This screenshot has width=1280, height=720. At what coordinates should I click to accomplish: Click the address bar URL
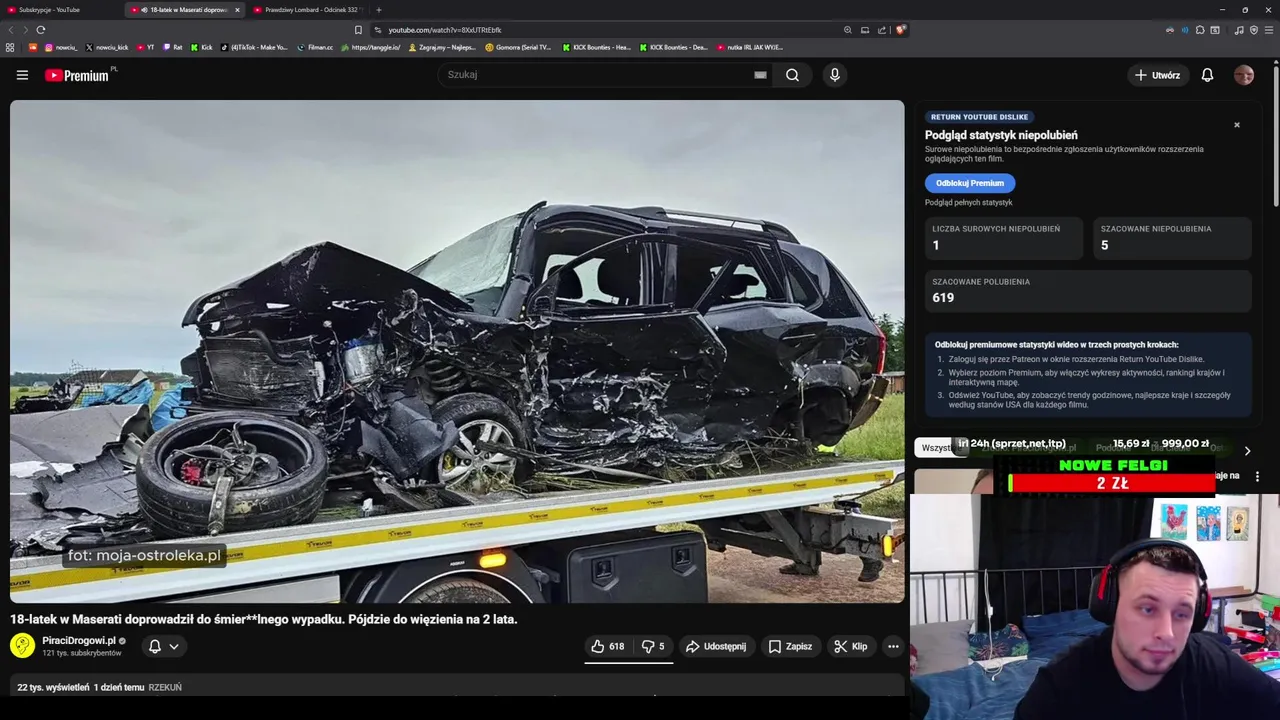445,30
